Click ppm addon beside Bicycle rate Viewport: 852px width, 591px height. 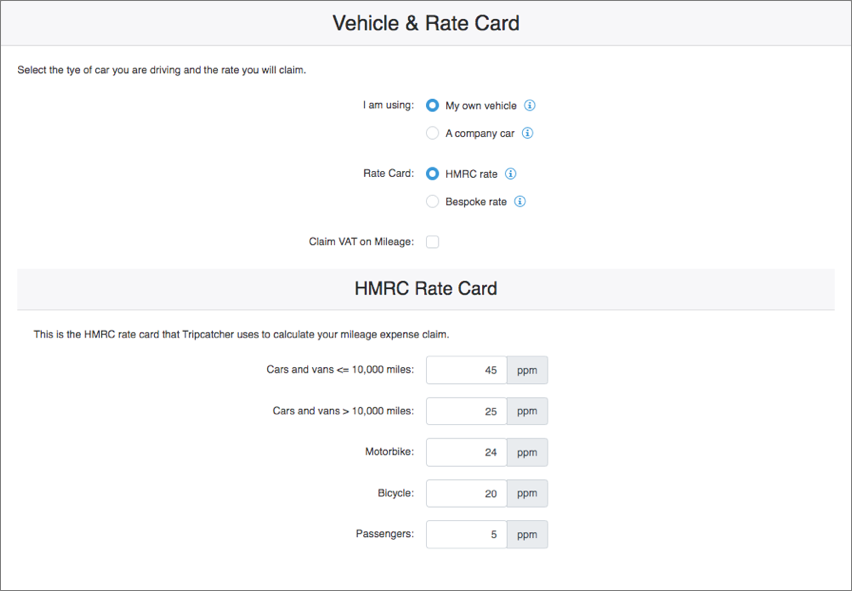[x=527, y=493]
